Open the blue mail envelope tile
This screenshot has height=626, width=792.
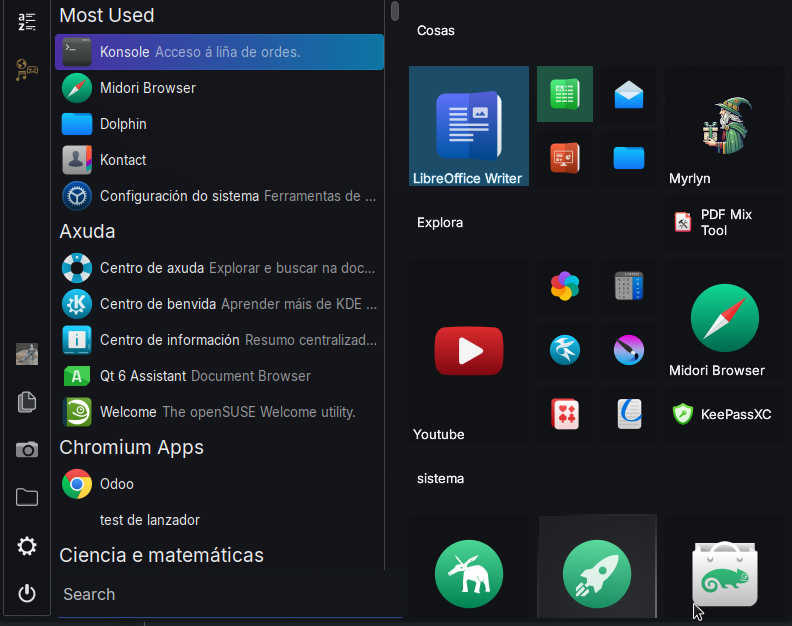coord(629,95)
